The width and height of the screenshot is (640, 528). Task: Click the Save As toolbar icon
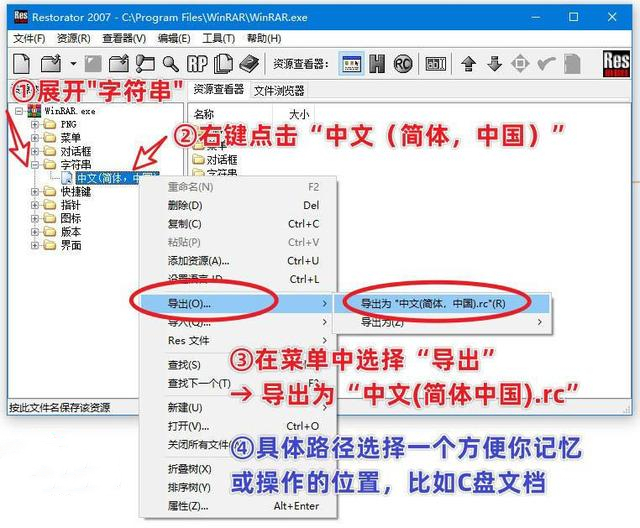pos(118,64)
